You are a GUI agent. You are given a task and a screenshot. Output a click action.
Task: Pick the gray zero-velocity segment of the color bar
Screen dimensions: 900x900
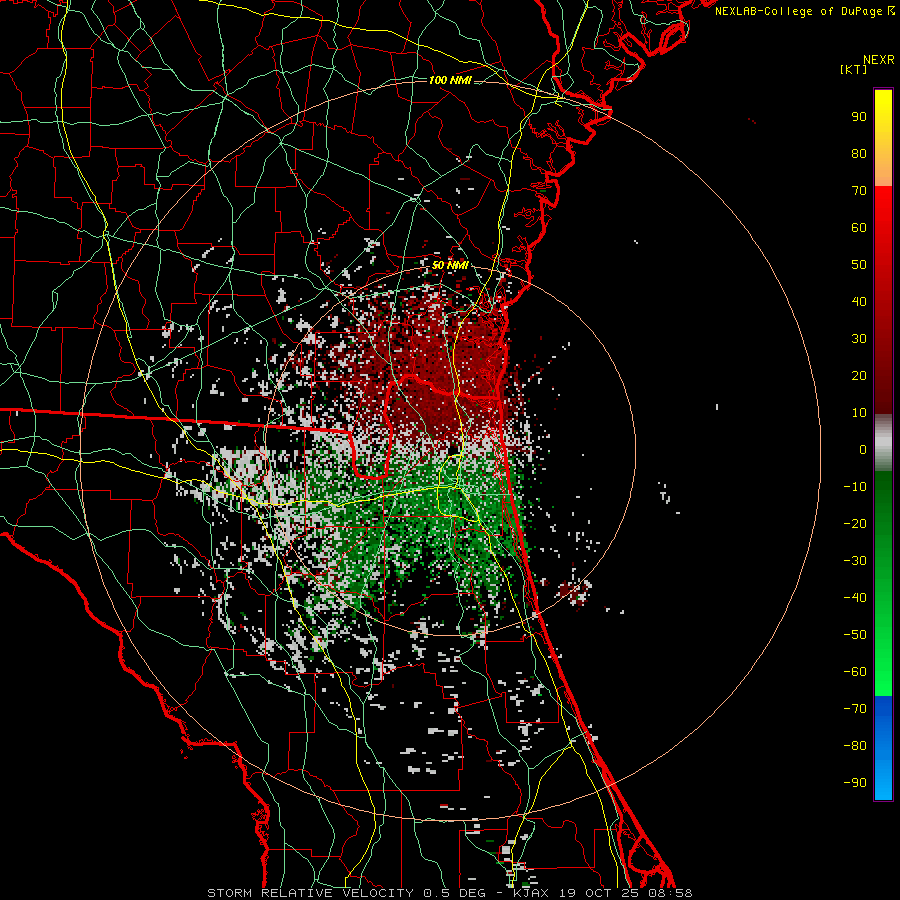883,443
